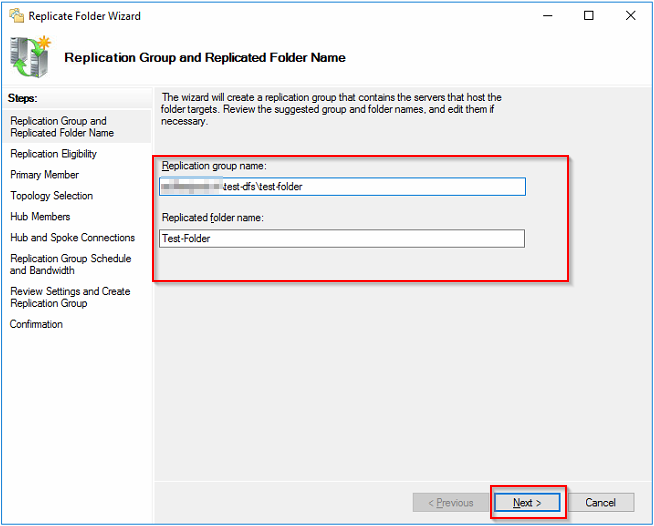The width and height of the screenshot is (654, 526).
Task: Jump to the Topology Selection step
Action: [x=52, y=196]
